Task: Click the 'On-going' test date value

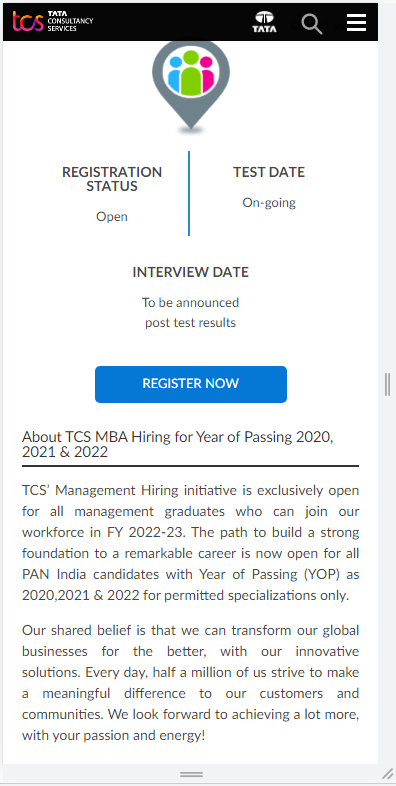Action: pyautogui.click(x=269, y=203)
